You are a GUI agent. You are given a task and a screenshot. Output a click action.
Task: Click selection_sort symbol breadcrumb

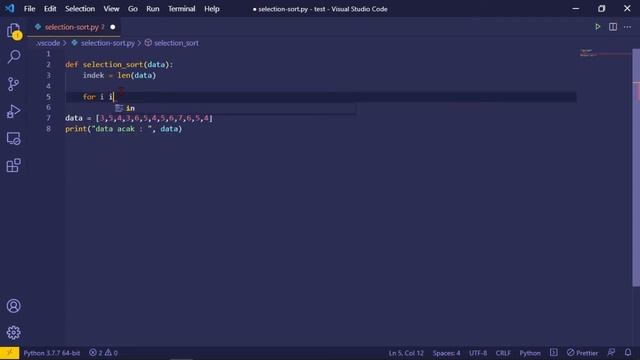pos(176,43)
